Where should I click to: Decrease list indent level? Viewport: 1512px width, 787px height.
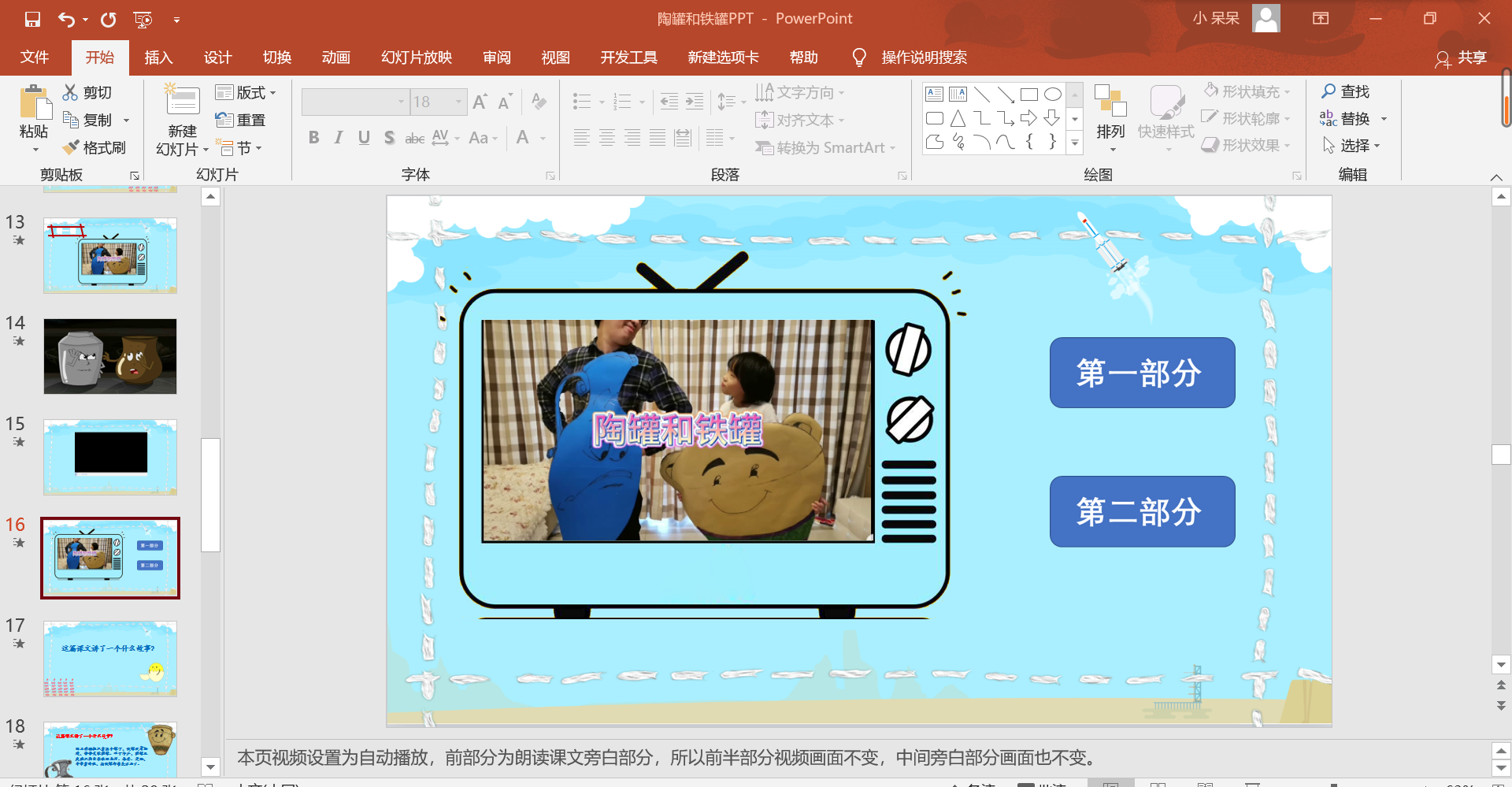click(669, 101)
